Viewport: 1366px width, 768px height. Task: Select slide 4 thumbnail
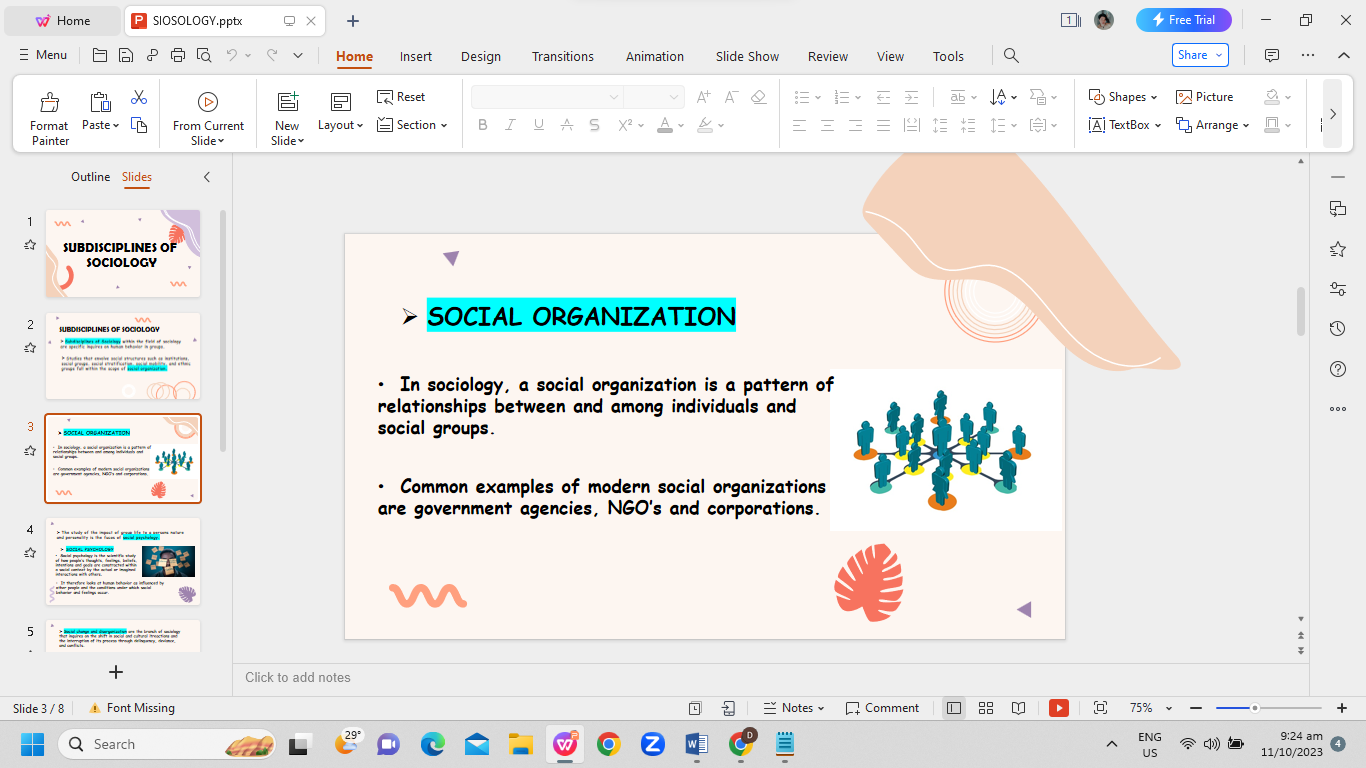pyautogui.click(x=123, y=561)
